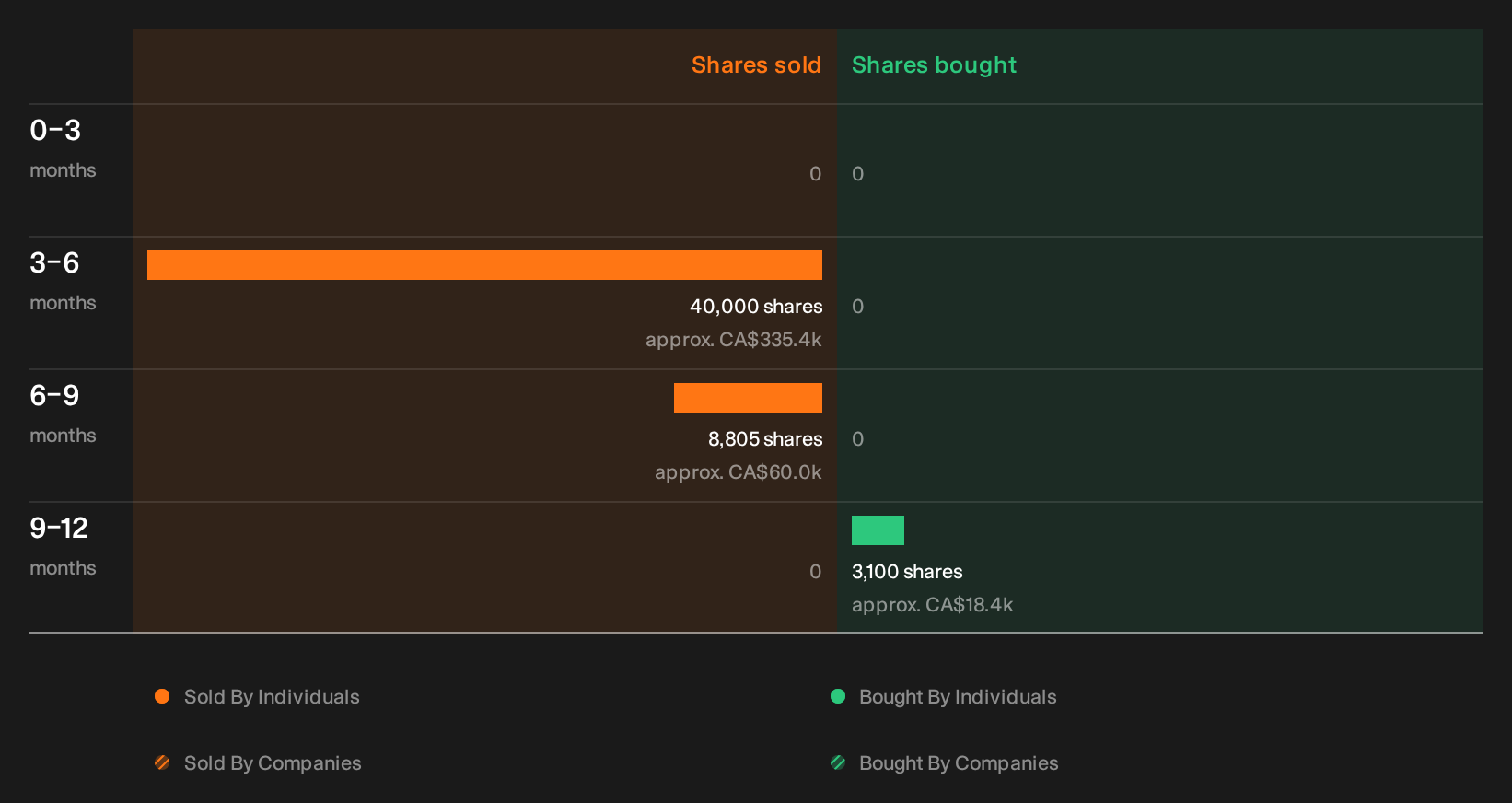Click the 40,000 shares value
The width and height of the screenshot is (1512, 803).
tap(756, 307)
